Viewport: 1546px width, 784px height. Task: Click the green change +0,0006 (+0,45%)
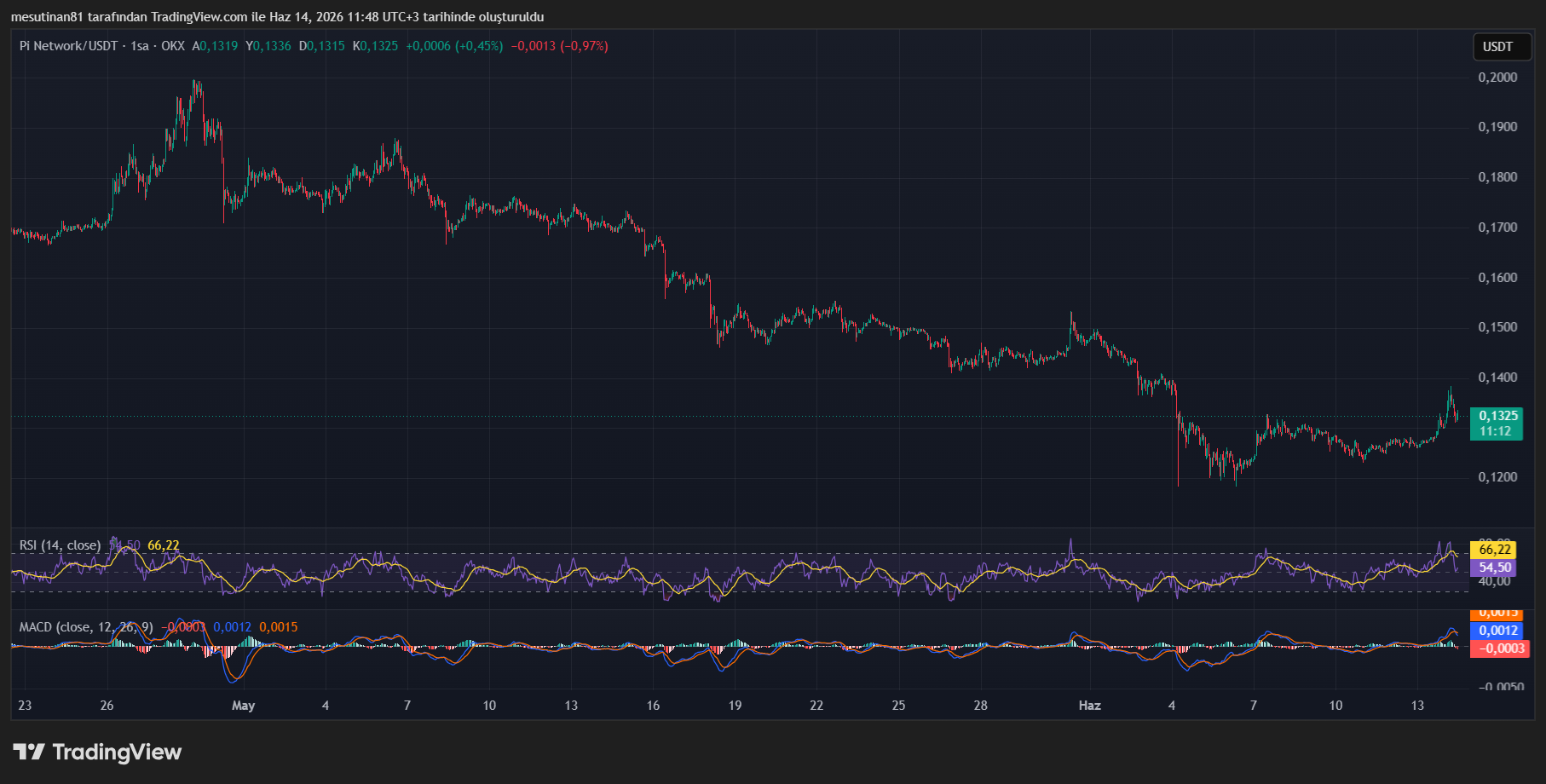(454, 46)
